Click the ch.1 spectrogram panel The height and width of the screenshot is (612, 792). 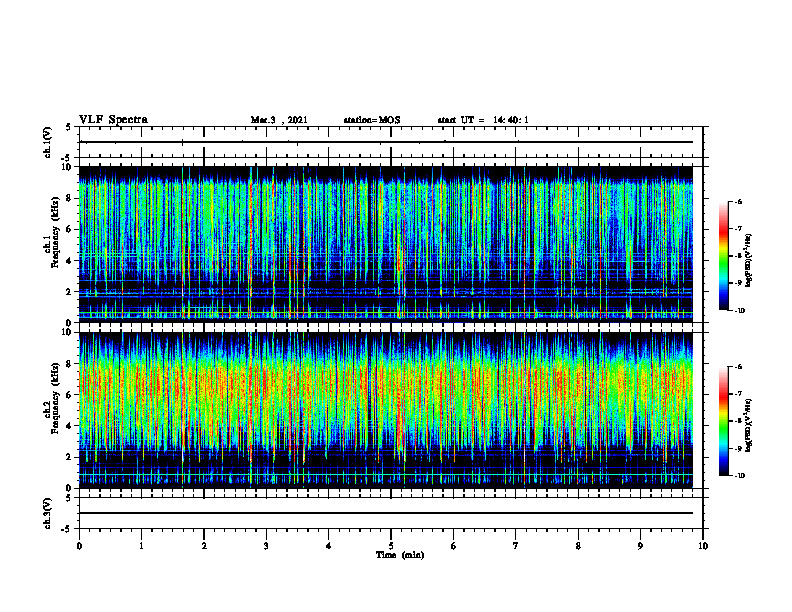click(386, 244)
